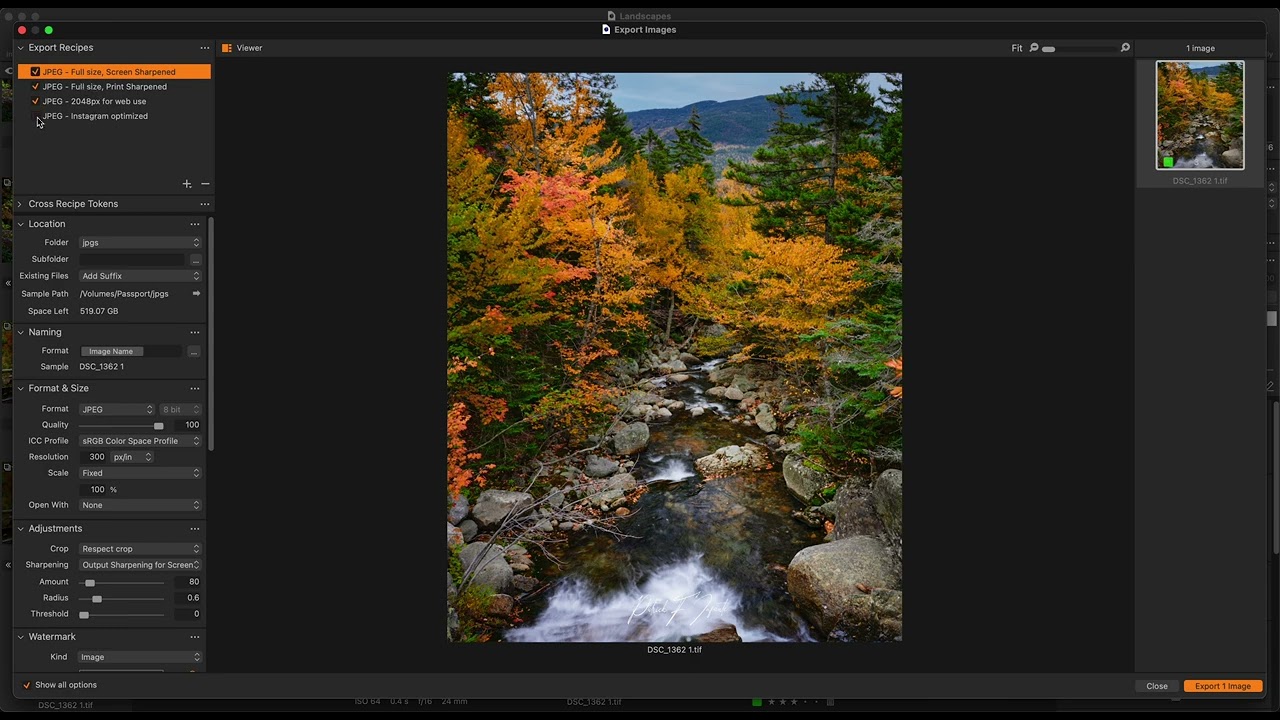Viewport: 1280px width, 720px height.
Task: Open Watermark Kind dropdown Image
Action: [140, 657]
